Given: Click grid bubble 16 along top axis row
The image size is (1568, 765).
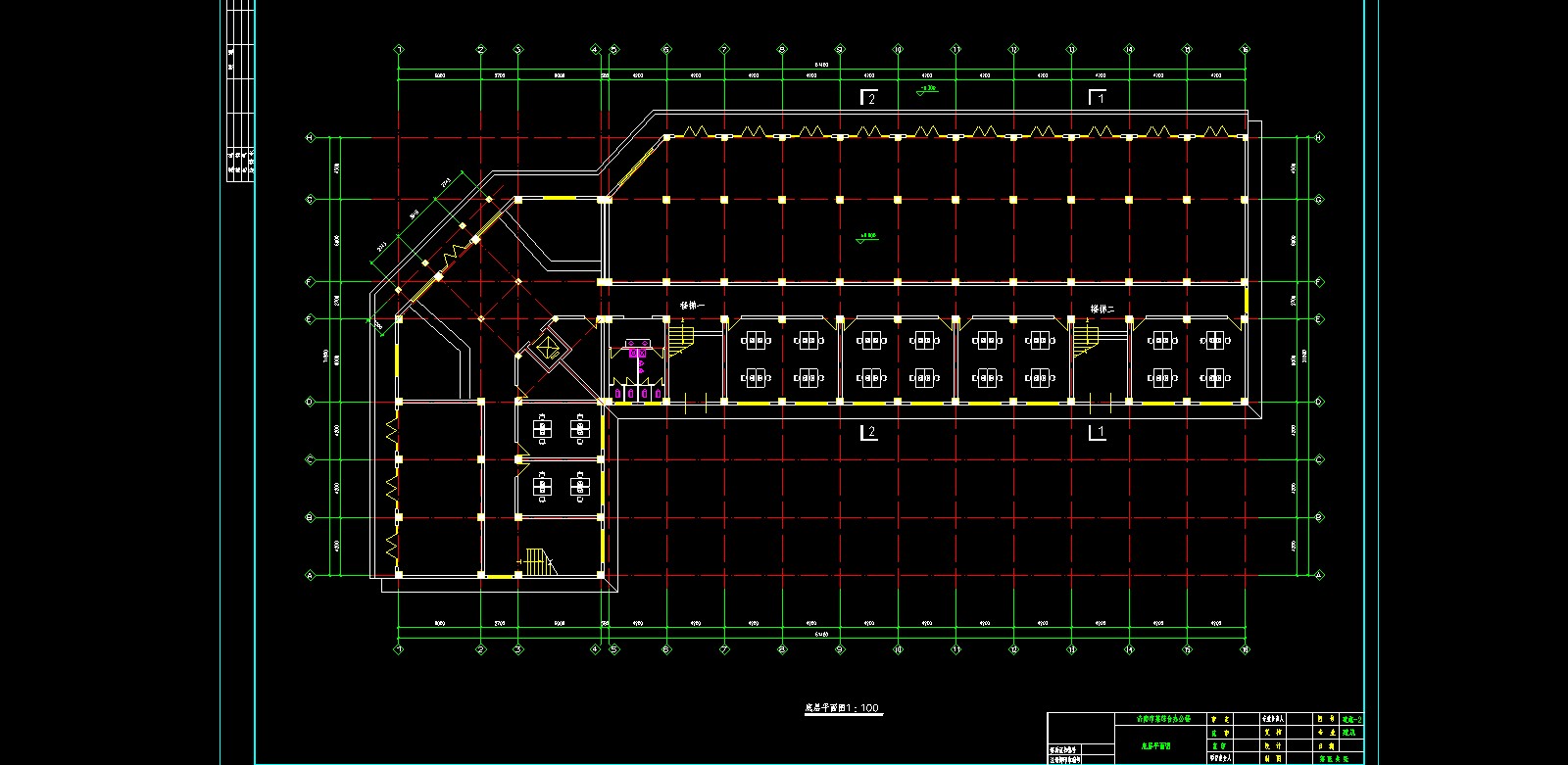Looking at the screenshot, I should pos(1245,49).
